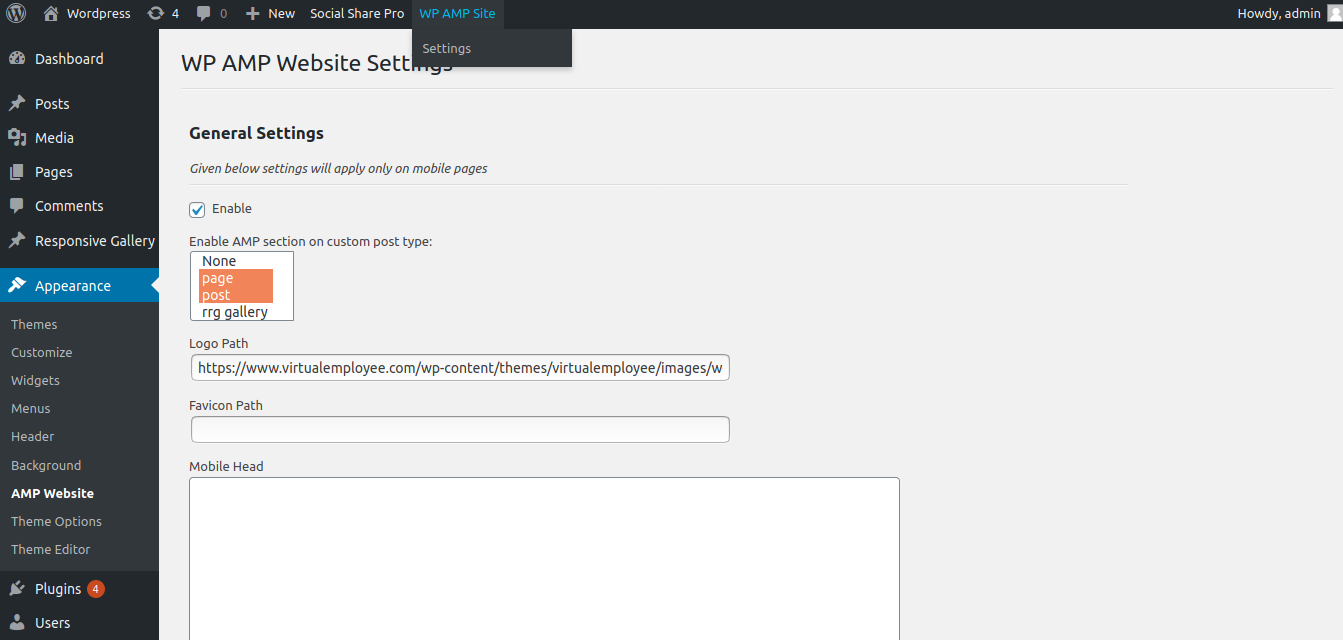Viewport: 1343px width, 640px height.
Task: Click the comments count 0 in admin bar
Action: coord(223,14)
